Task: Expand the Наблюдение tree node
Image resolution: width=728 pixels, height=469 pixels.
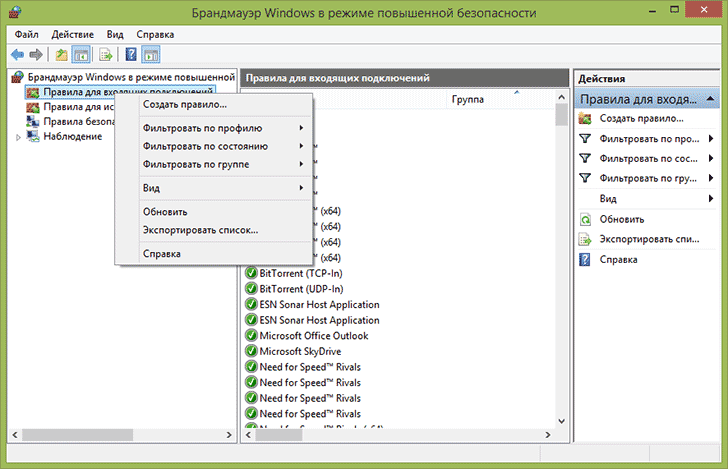Action: pyautogui.click(x=19, y=137)
